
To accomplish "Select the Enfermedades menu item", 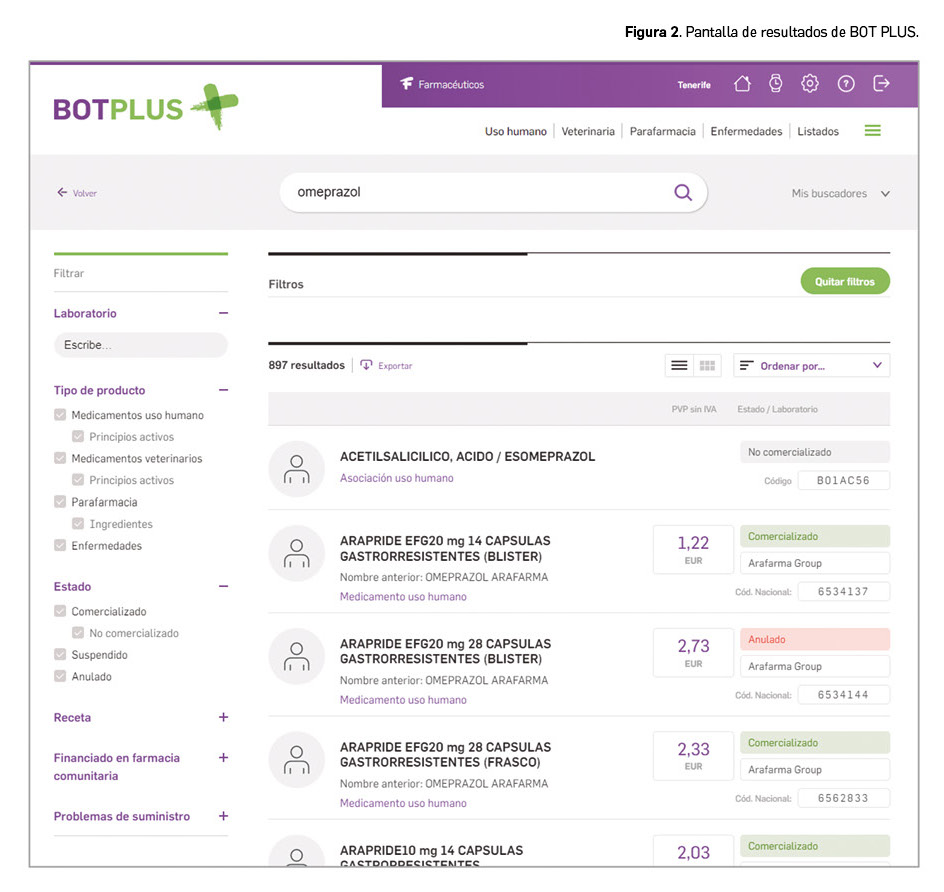I will 746,131.
